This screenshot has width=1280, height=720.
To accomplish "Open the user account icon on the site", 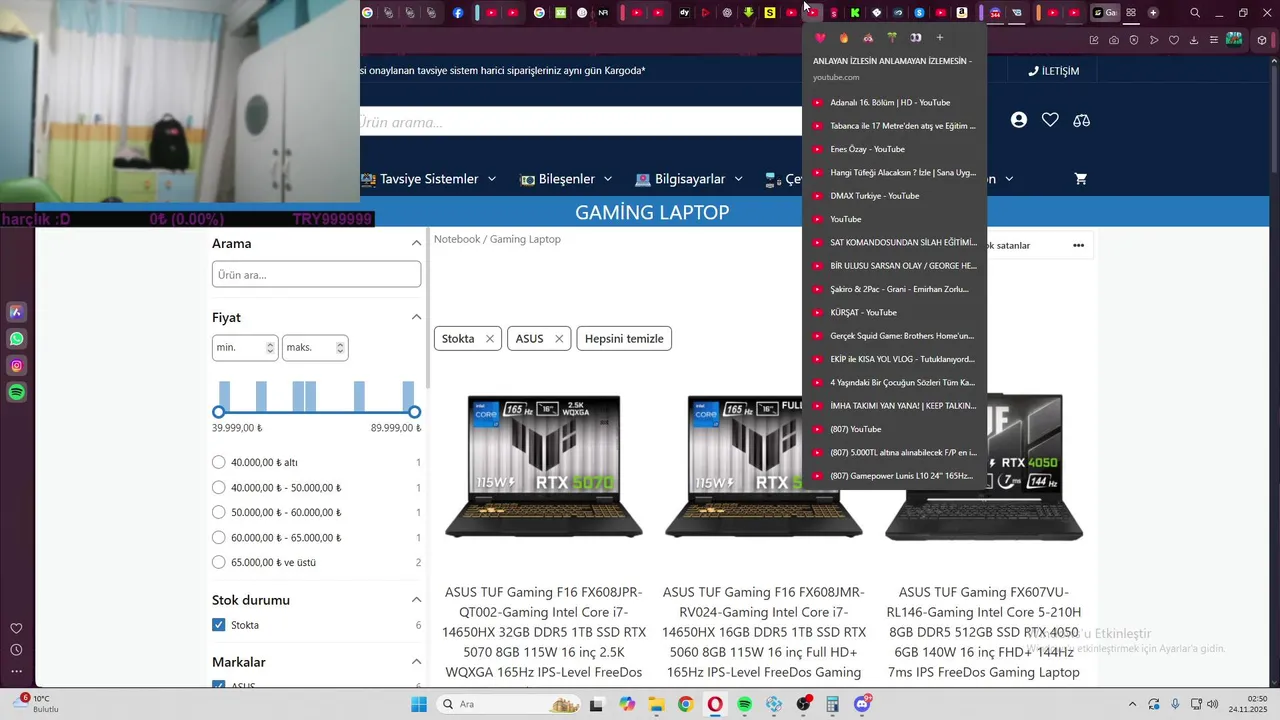I will pos(1019,120).
